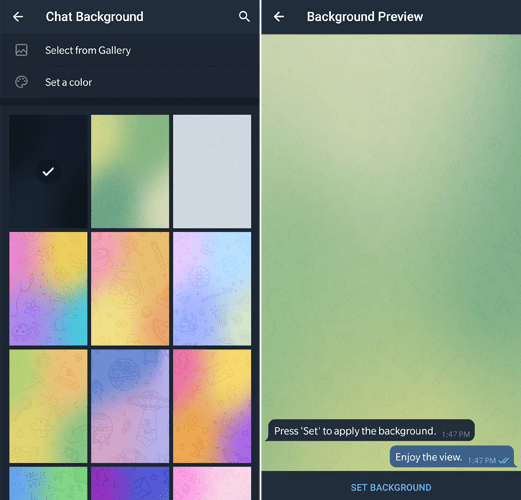Pick the orange-yellow candy jar wallpaper
Image resolution: width=521 pixels, height=500 pixels.
click(x=130, y=289)
